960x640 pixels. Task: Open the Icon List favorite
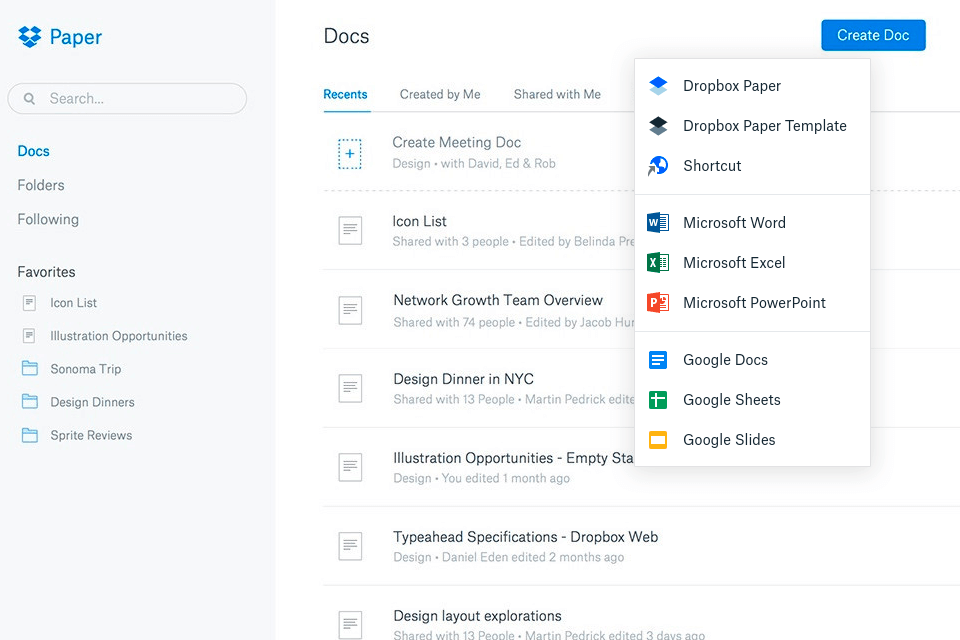(73, 303)
